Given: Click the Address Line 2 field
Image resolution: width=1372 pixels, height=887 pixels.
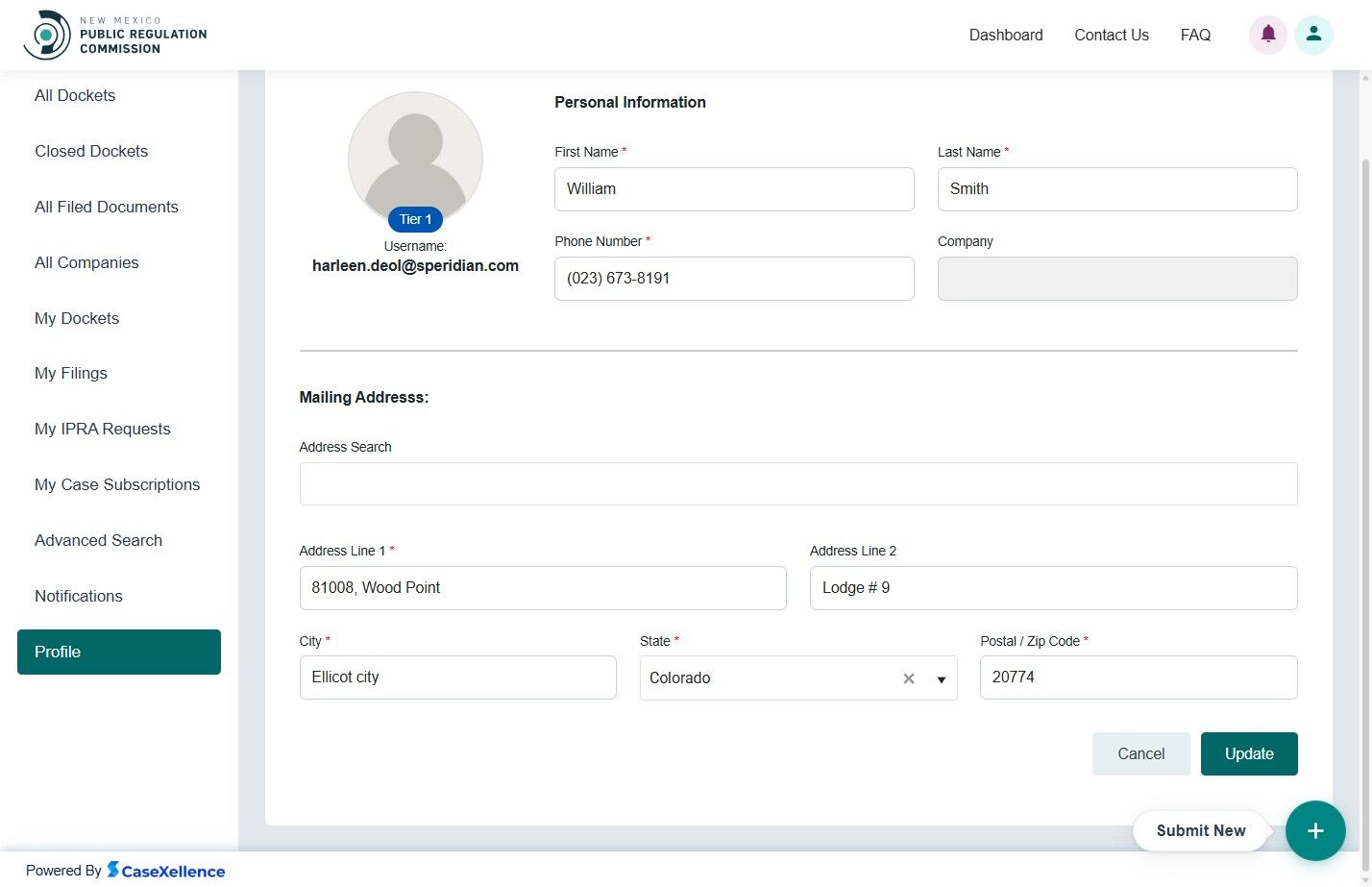Looking at the screenshot, I should [x=1054, y=588].
